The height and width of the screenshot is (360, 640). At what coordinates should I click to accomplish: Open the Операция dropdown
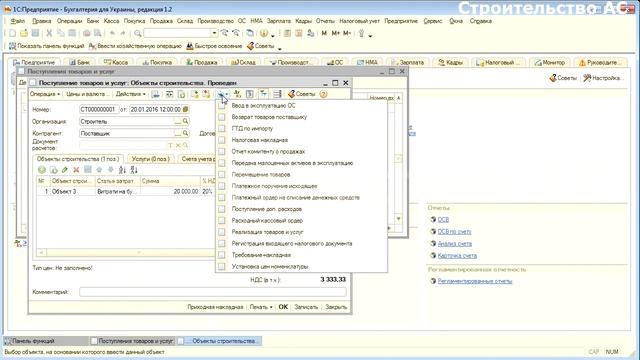point(45,94)
